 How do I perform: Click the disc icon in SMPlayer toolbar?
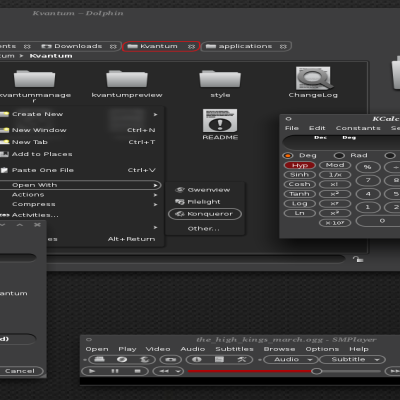coord(122,360)
